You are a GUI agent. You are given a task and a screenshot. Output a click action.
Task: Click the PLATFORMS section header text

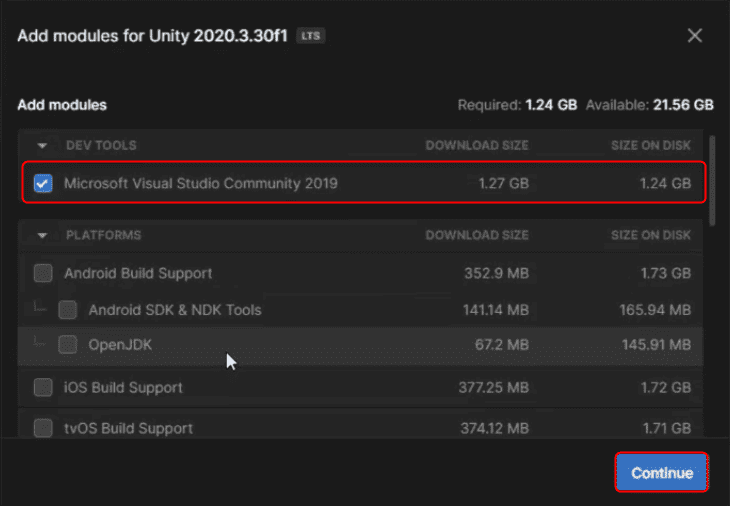pos(103,236)
